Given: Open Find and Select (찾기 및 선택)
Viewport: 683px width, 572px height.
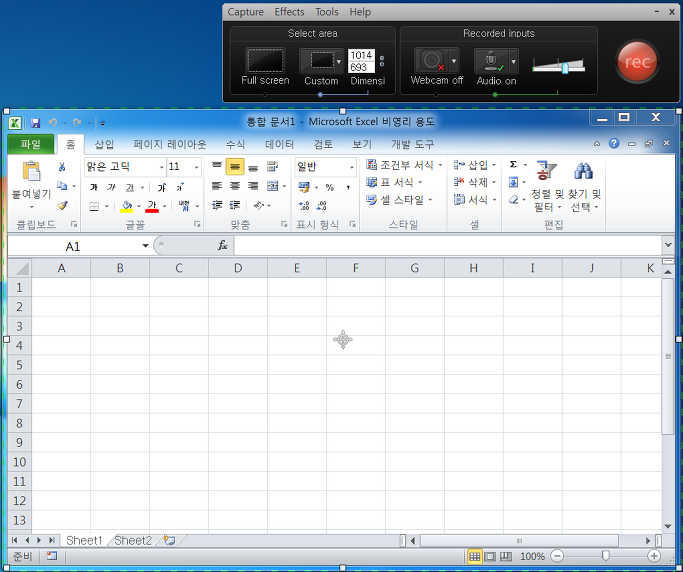Looking at the screenshot, I should [x=585, y=187].
